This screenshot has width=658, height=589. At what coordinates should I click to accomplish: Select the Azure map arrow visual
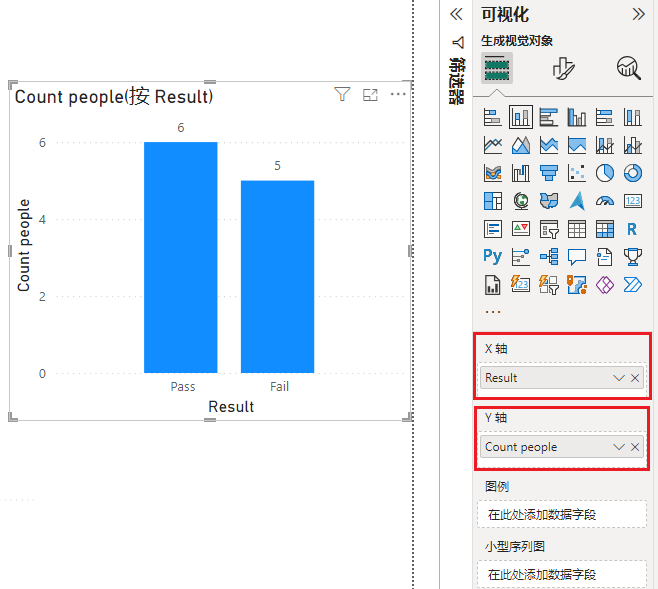coord(577,201)
